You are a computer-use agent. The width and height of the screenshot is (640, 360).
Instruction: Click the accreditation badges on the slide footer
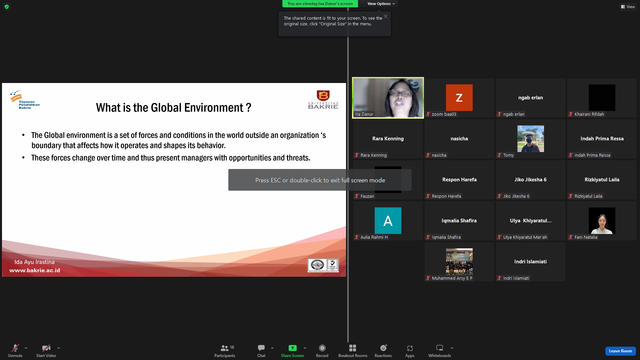pyautogui.click(x=323, y=265)
